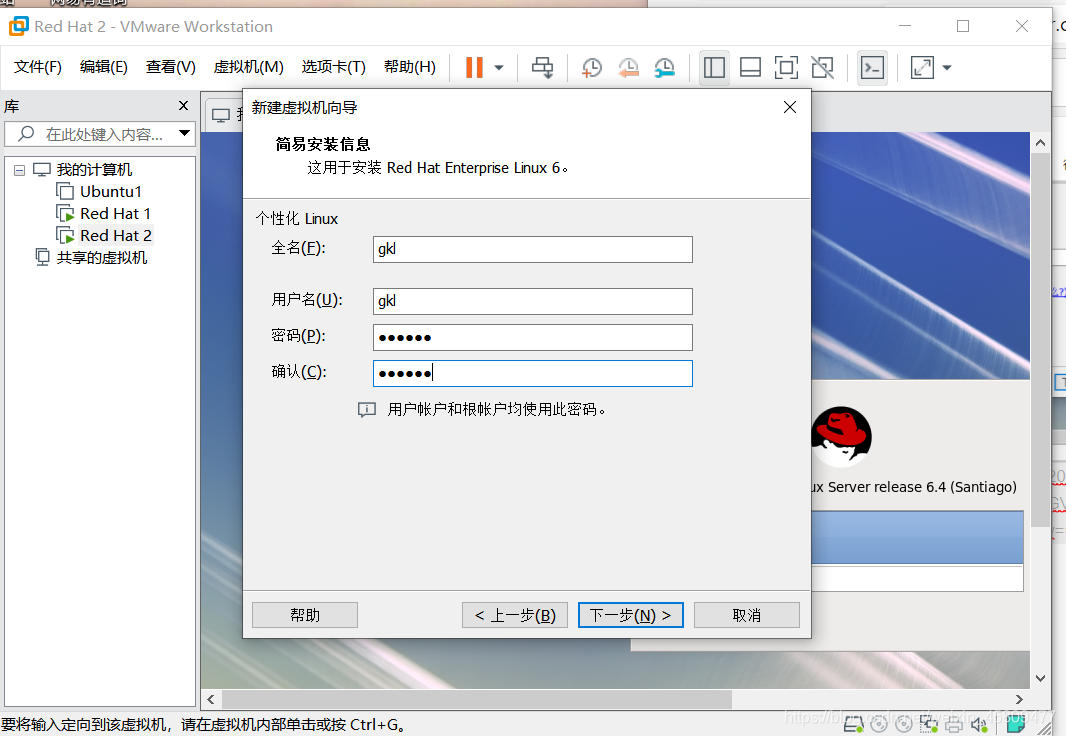Click the send Ctrl+Alt+Del toolbar icon

542,67
